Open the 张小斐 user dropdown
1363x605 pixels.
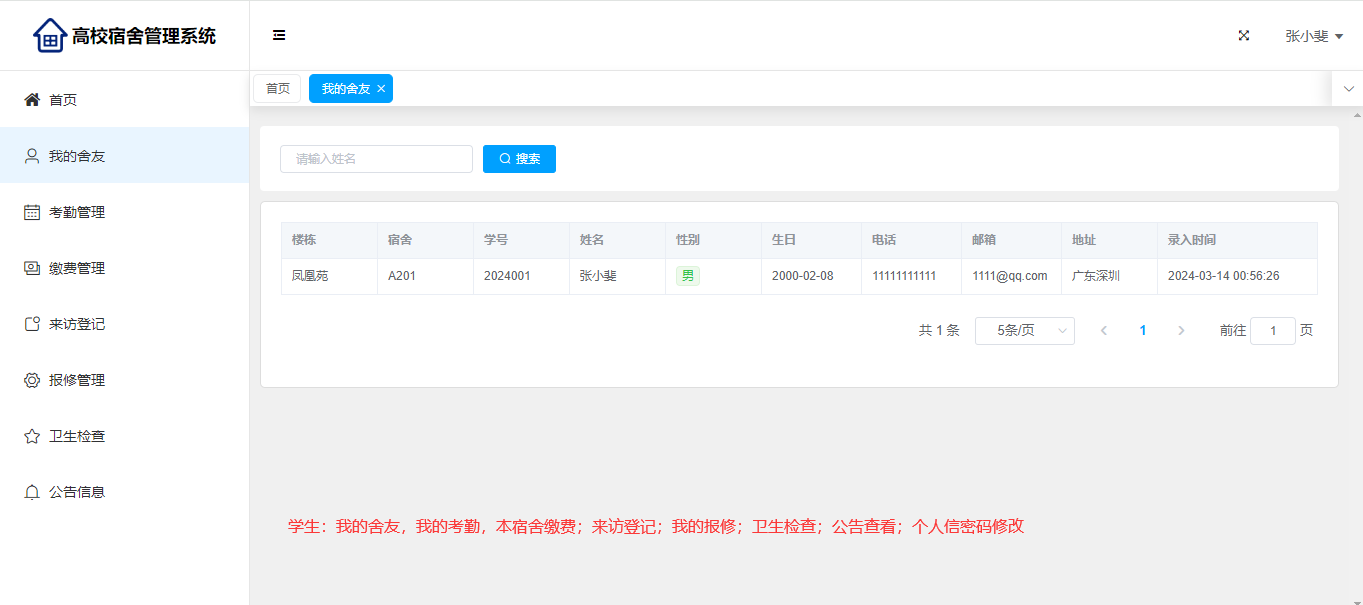(x=1313, y=36)
